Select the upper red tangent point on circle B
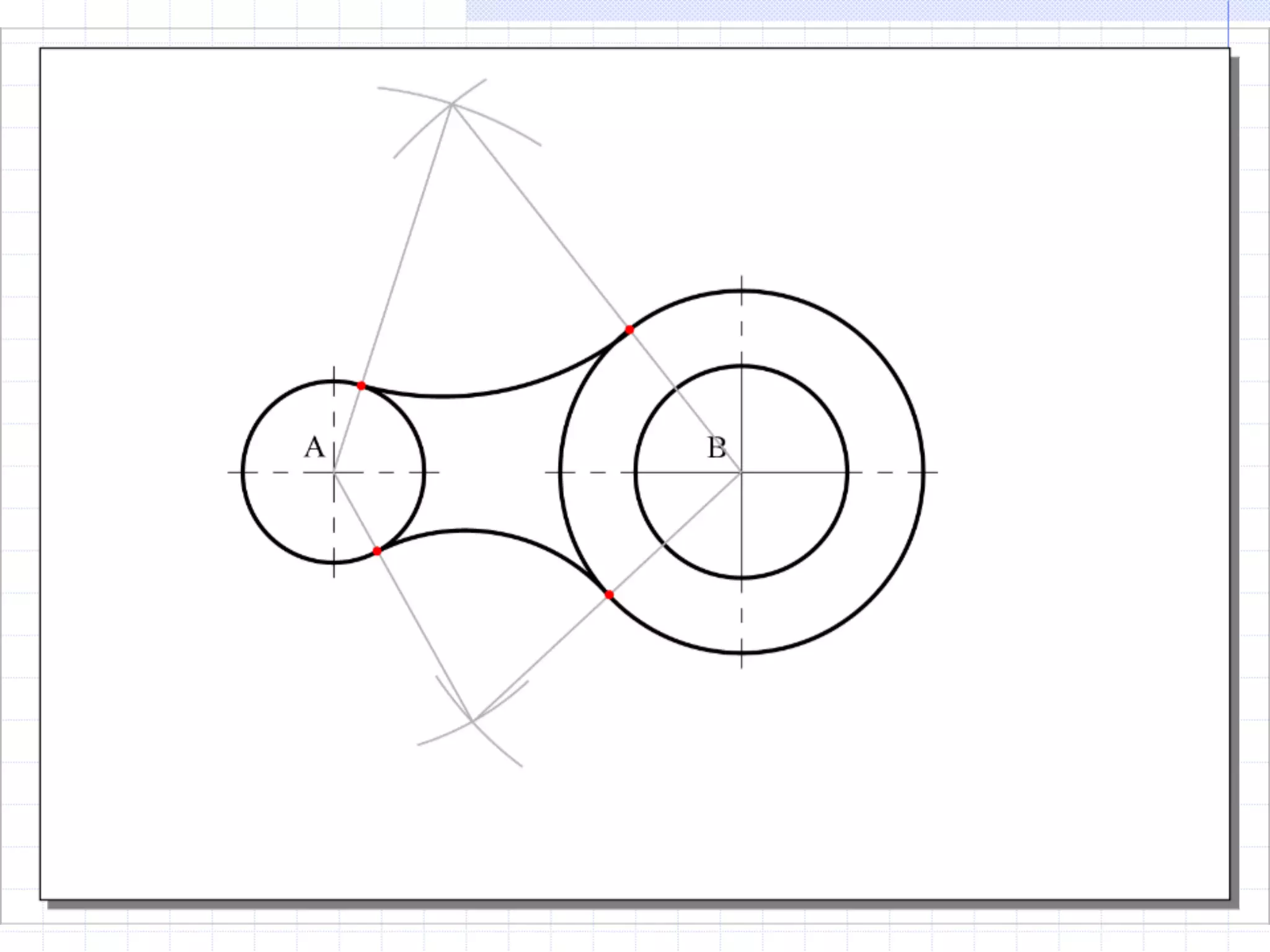Image resolution: width=1270 pixels, height=952 pixels. [x=629, y=330]
